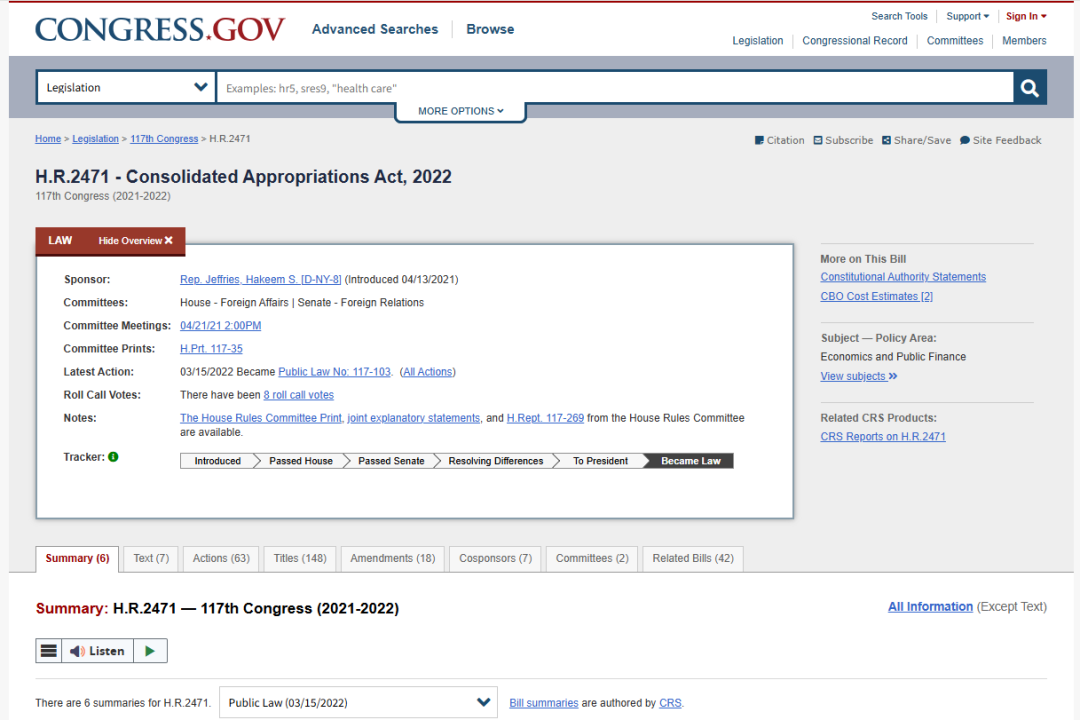Viewport: 1080px width, 720px height.
Task: Open the 8 roll call votes link
Action: (x=298, y=395)
